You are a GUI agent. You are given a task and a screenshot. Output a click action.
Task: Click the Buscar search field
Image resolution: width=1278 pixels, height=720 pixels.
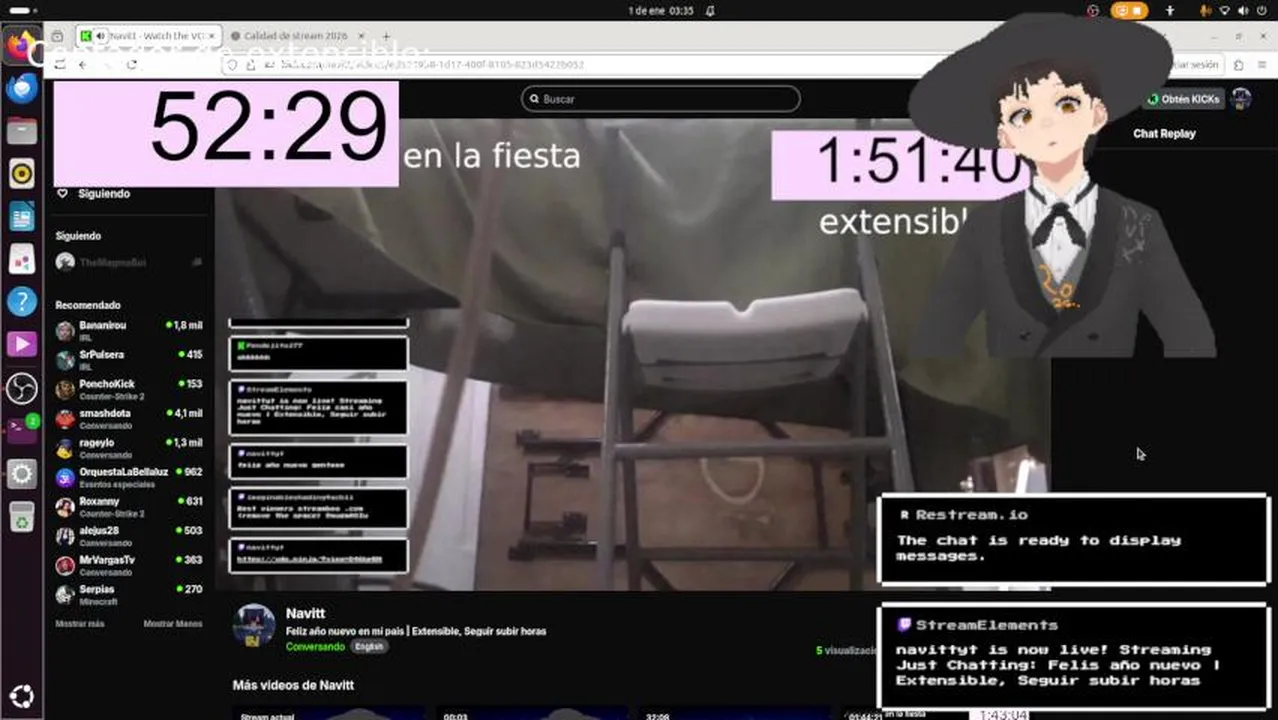point(661,99)
